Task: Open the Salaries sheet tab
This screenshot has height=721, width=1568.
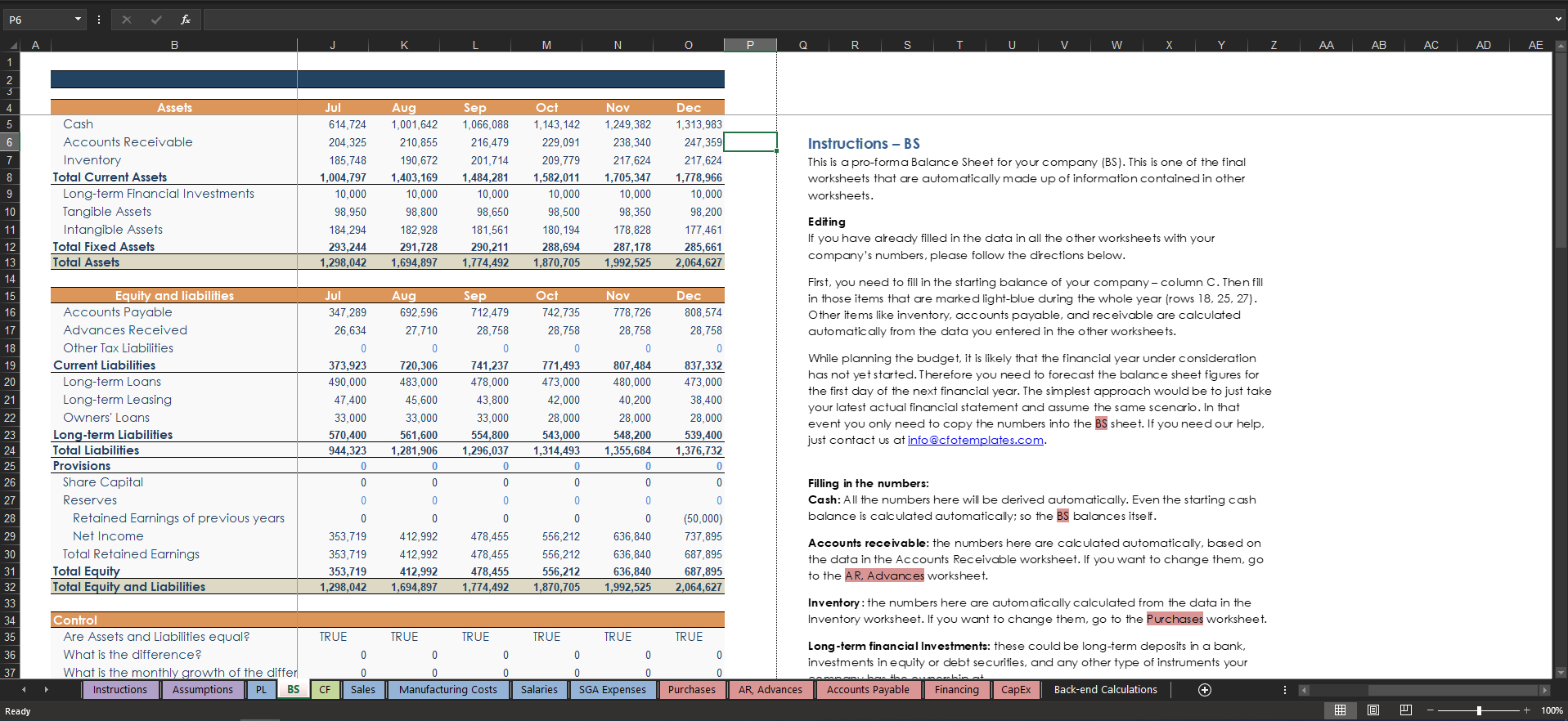Action: (539, 690)
